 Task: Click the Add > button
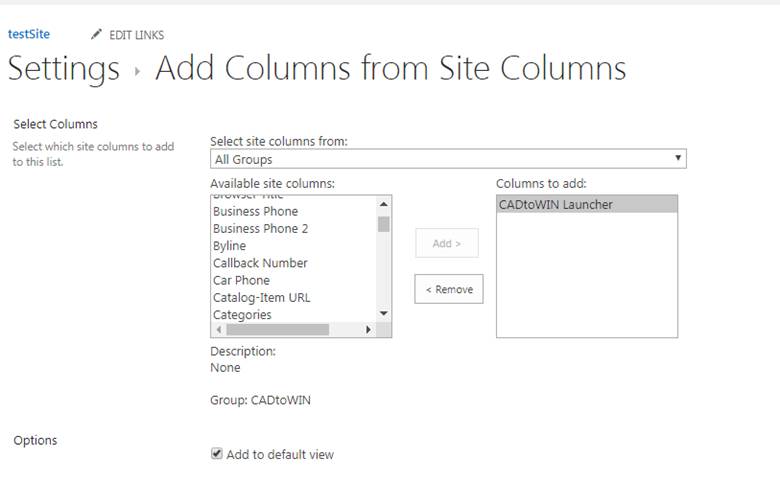tap(446, 243)
